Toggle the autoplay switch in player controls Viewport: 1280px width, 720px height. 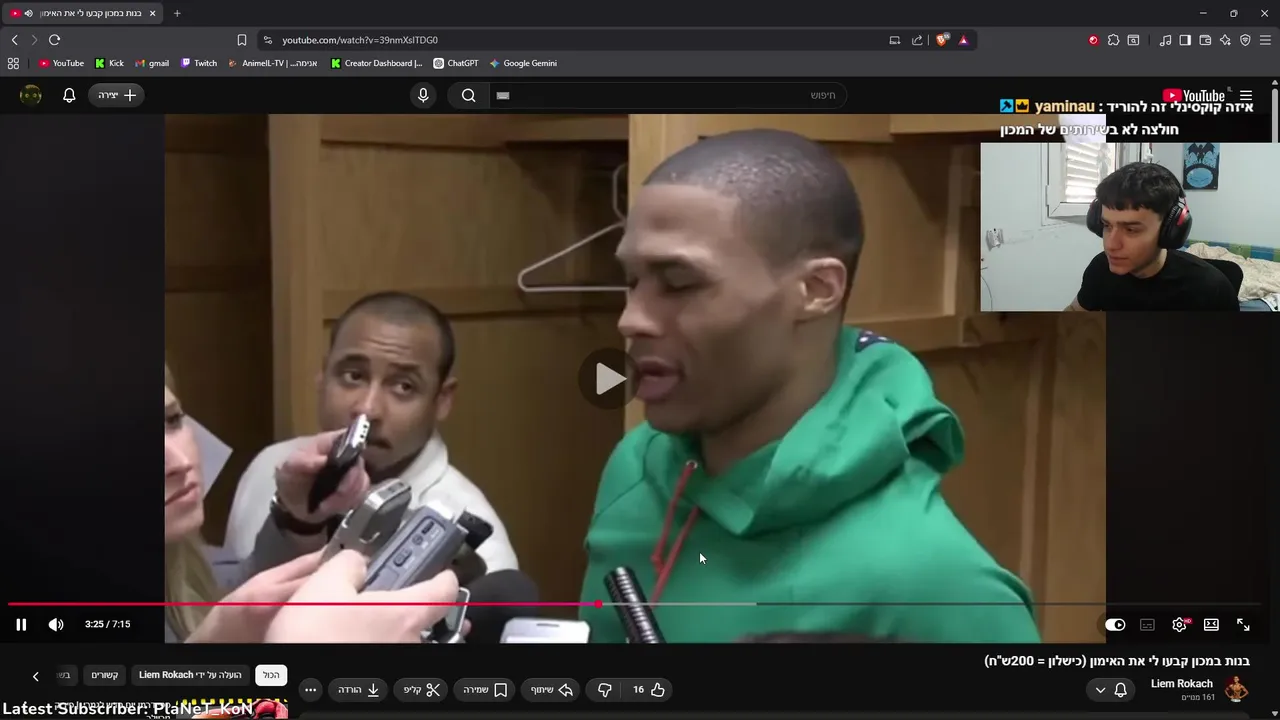1115,624
